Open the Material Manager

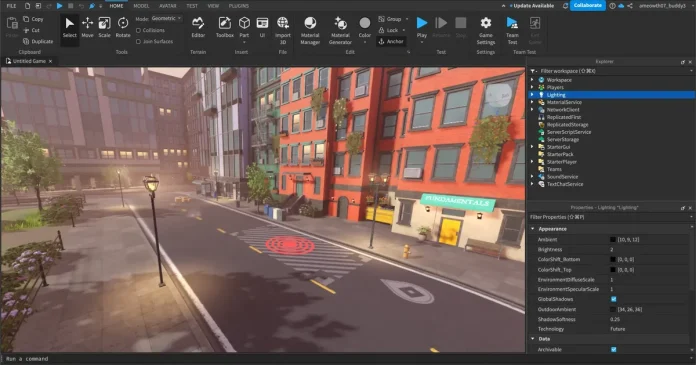(x=310, y=30)
